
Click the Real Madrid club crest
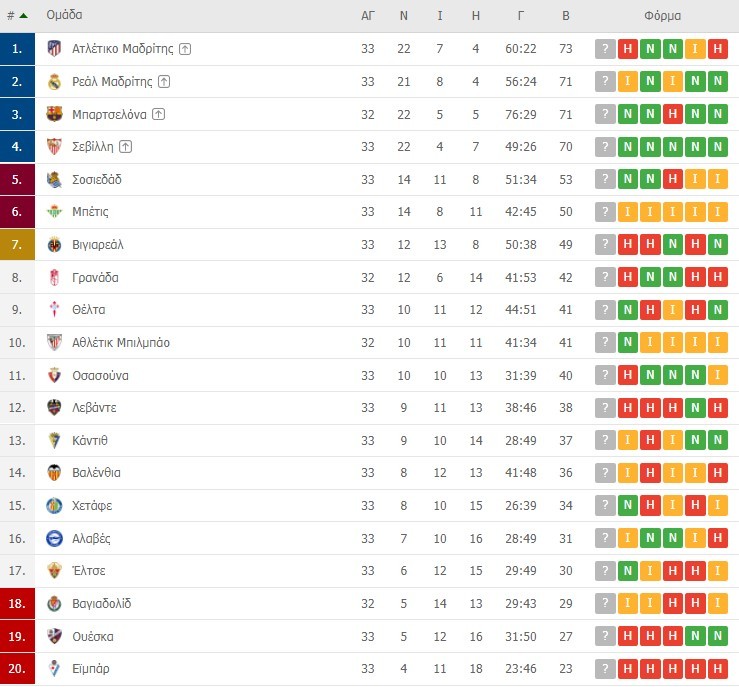[54, 82]
